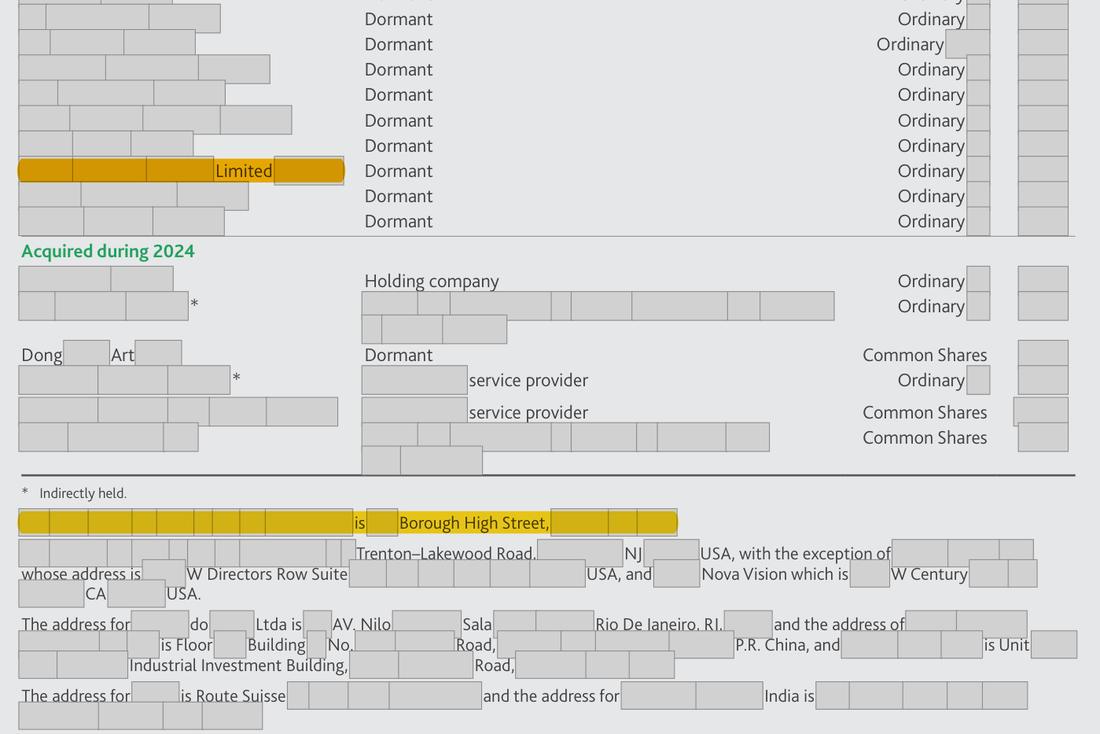Image resolution: width=1100 pixels, height=734 pixels.
Task: Click the 'India is' text
Action: coord(789,696)
